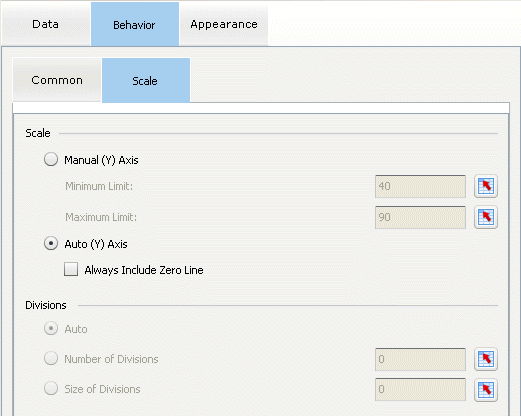Choose the Auto divisions radio button
Image resolution: width=521 pixels, height=416 pixels.
(51, 329)
